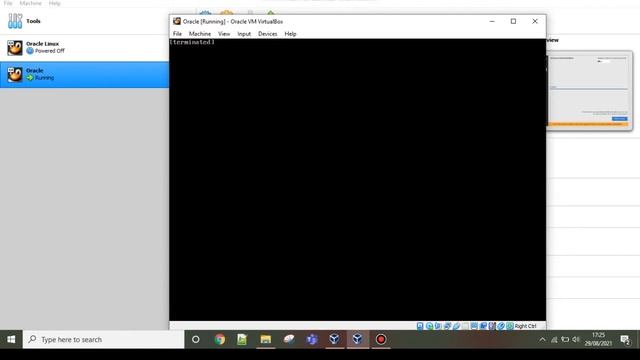Viewport: 640px width, 360px height.
Task: Open clock showing 17:25 in taskbar
Action: (x=598, y=339)
